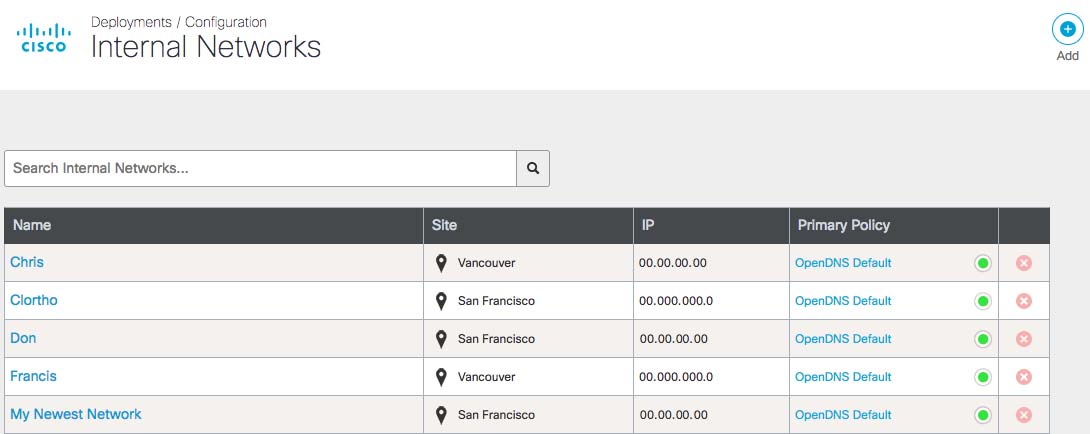Click IP 00.00.00.00 in My Newest Network row
Image resolution: width=1090 pixels, height=434 pixels.
pyautogui.click(x=674, y=415)
